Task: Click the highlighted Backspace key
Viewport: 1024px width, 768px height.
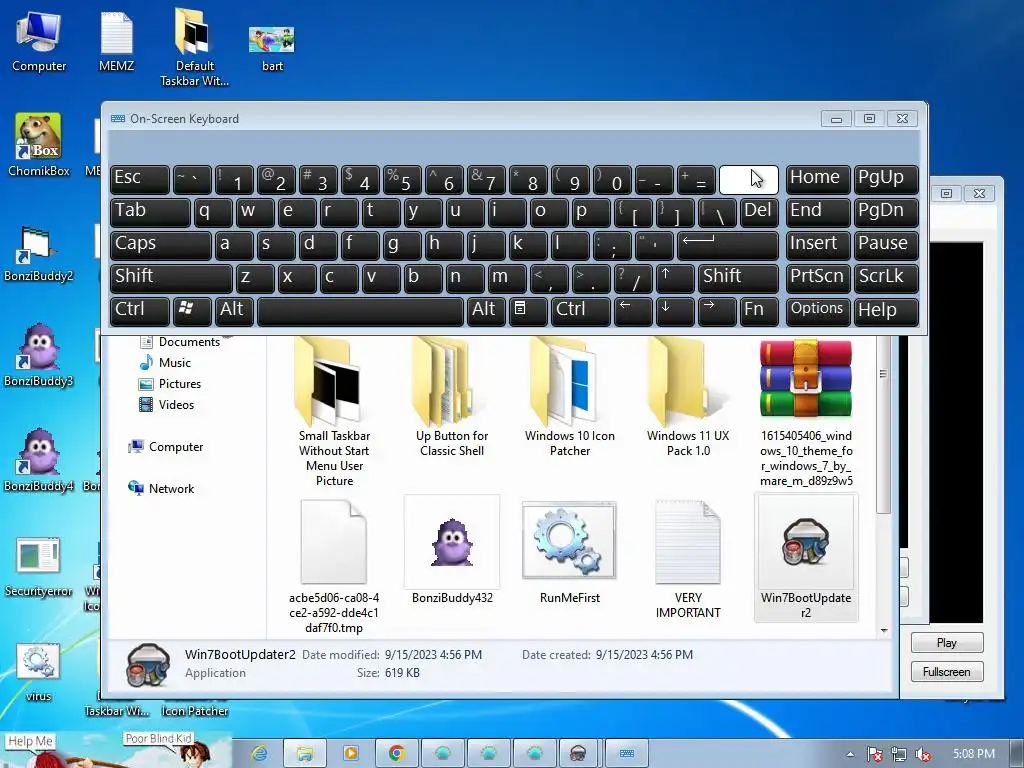Action: pyautogui.click(x=748, y=180)
